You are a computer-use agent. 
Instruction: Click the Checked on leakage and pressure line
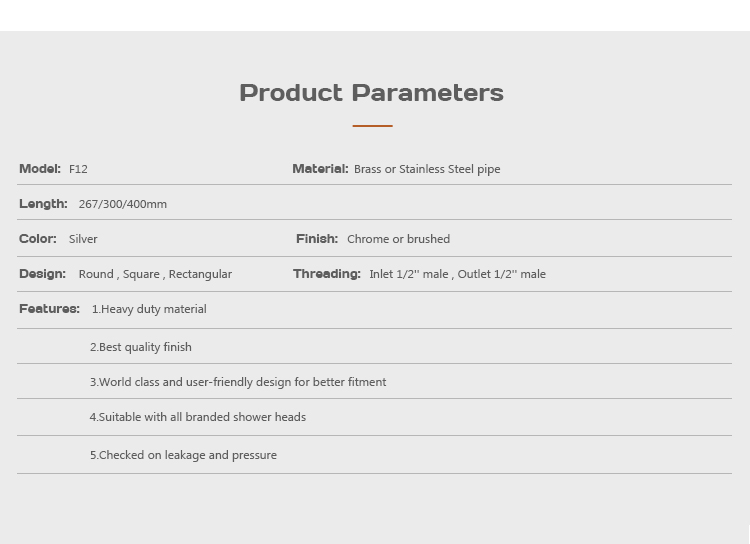point(183,456)
